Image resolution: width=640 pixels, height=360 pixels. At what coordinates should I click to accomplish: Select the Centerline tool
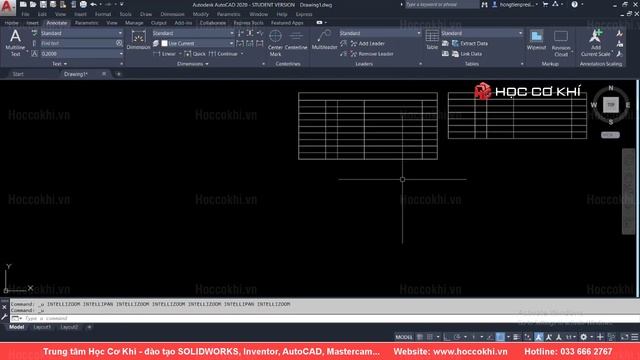[x=296, y=40]
